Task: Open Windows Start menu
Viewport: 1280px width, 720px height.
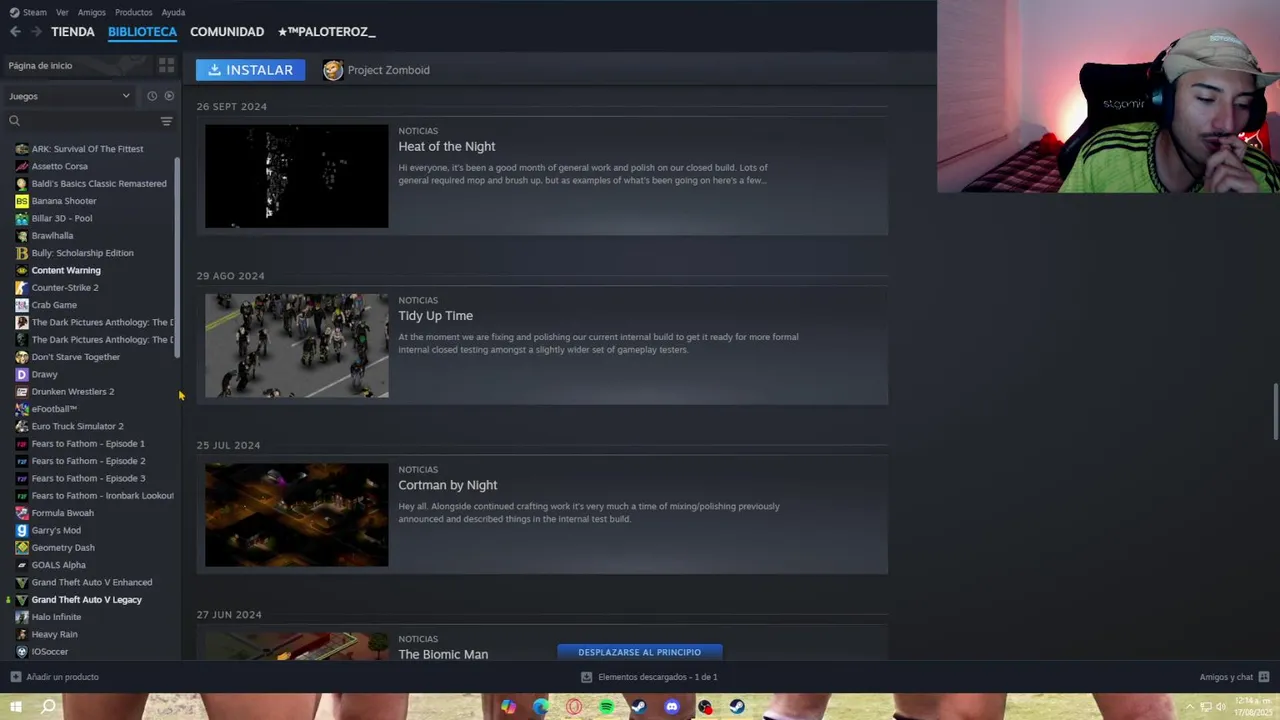Action: tap(16, 707)
